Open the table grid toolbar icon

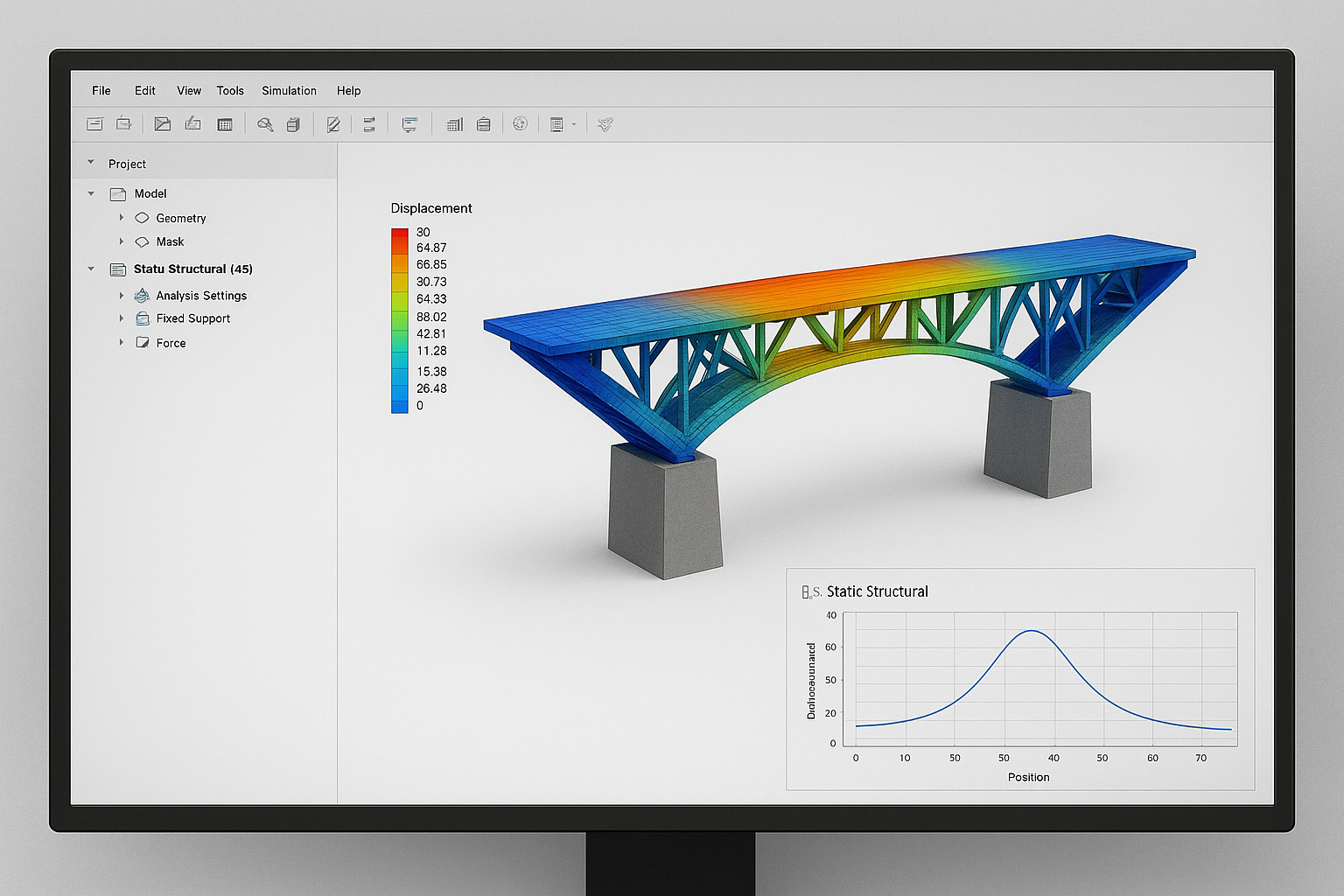coord(225,125)
